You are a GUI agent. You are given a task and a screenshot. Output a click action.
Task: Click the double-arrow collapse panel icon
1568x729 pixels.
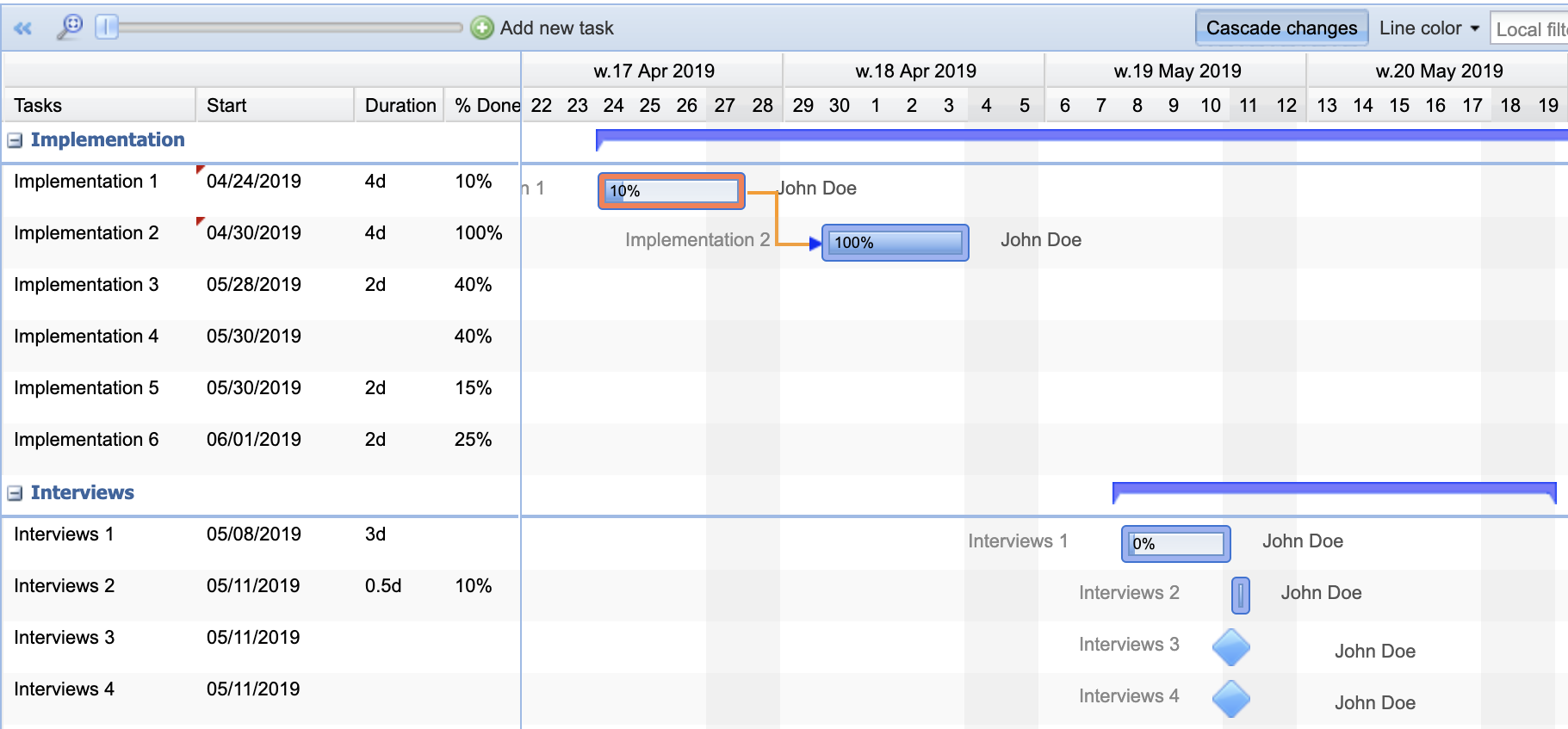point(23,28)
